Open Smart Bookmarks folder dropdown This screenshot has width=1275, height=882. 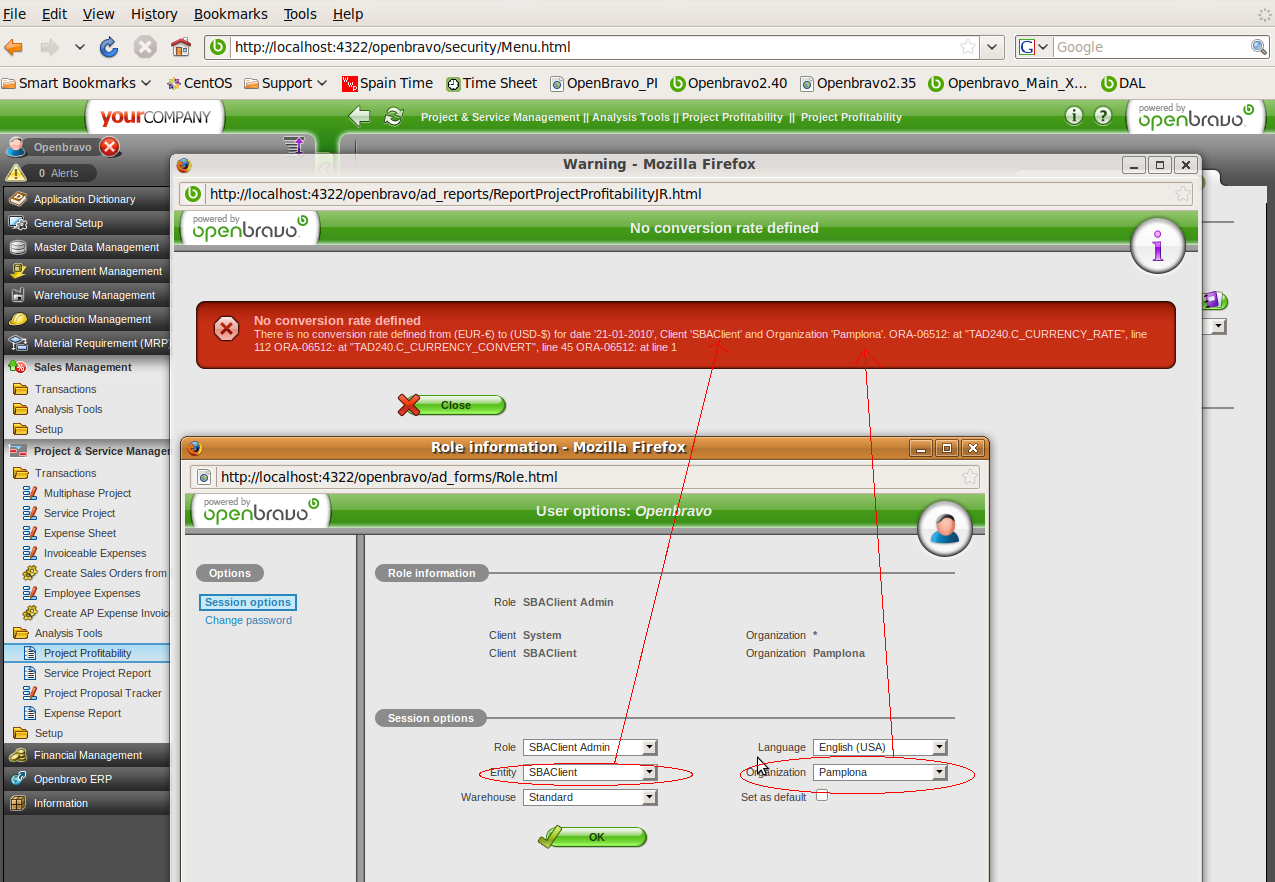pyautogui.click(x=77, y=83)
